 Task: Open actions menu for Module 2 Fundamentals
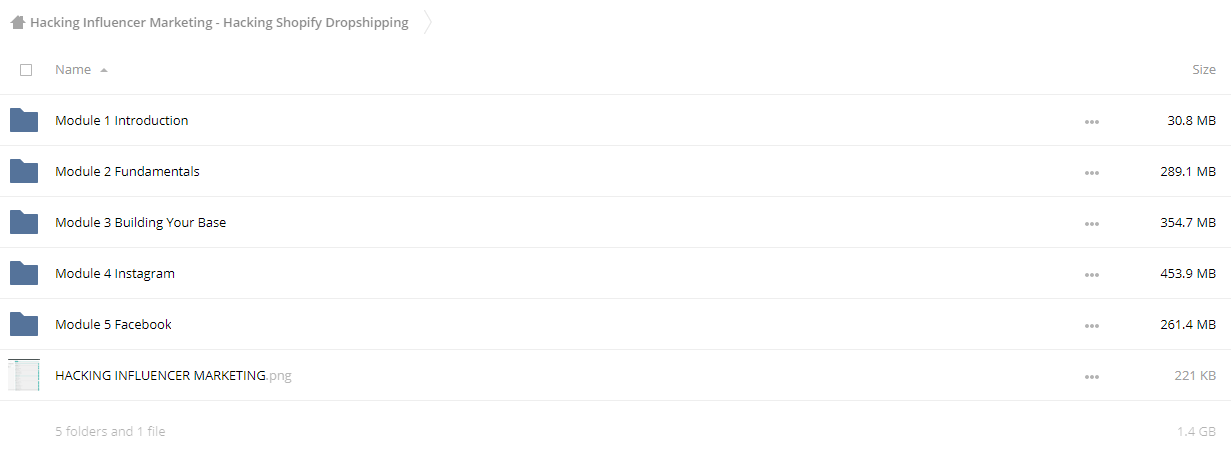pos(1091,172)
